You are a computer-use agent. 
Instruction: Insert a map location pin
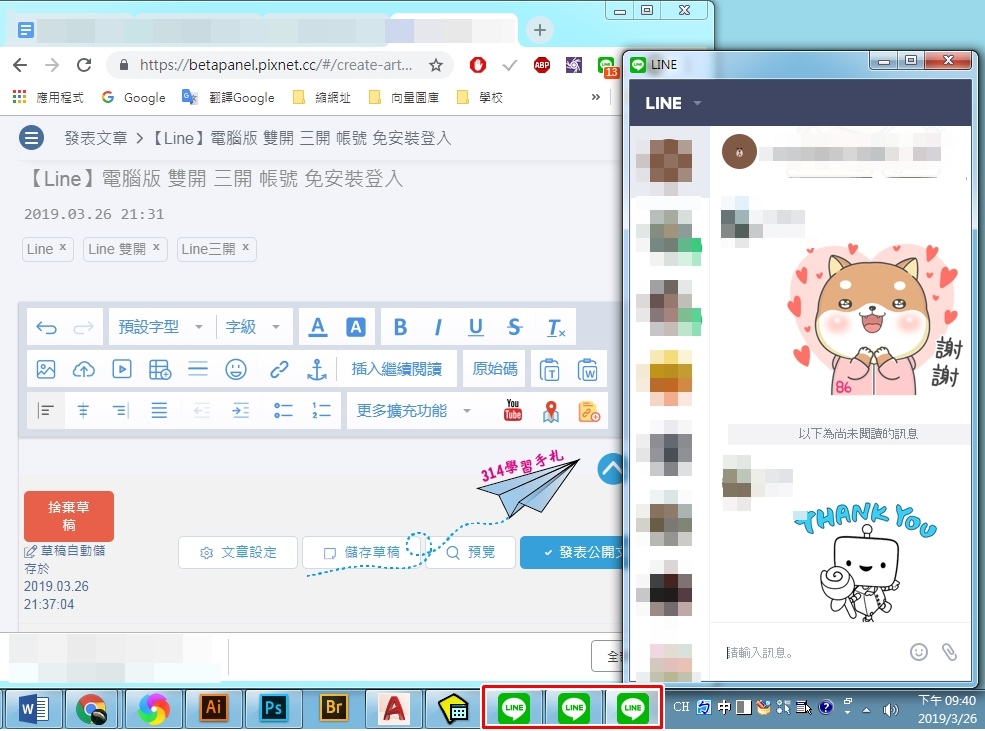point(551,411)
